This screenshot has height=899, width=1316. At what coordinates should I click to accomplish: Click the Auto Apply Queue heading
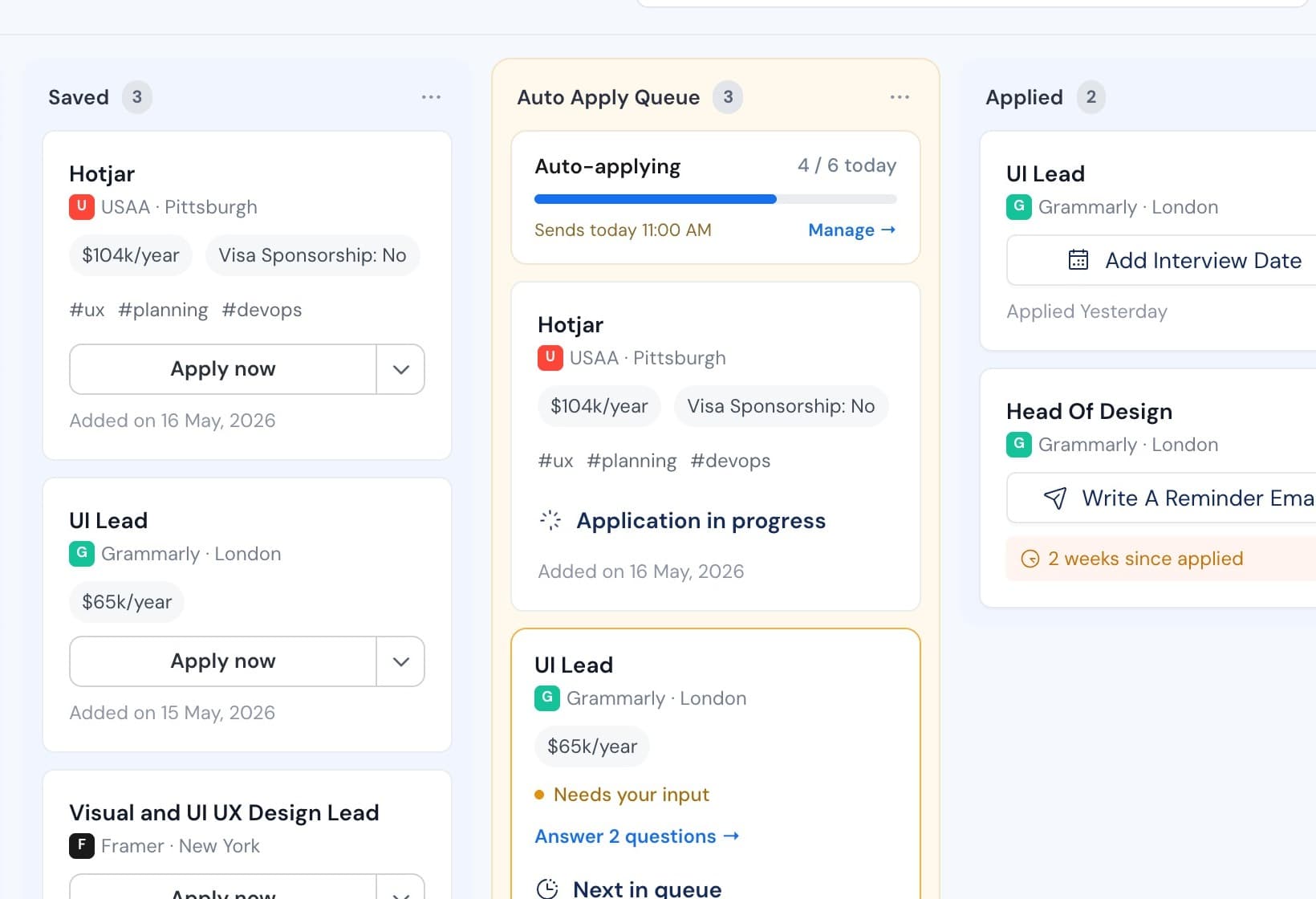tap(608, 97)
